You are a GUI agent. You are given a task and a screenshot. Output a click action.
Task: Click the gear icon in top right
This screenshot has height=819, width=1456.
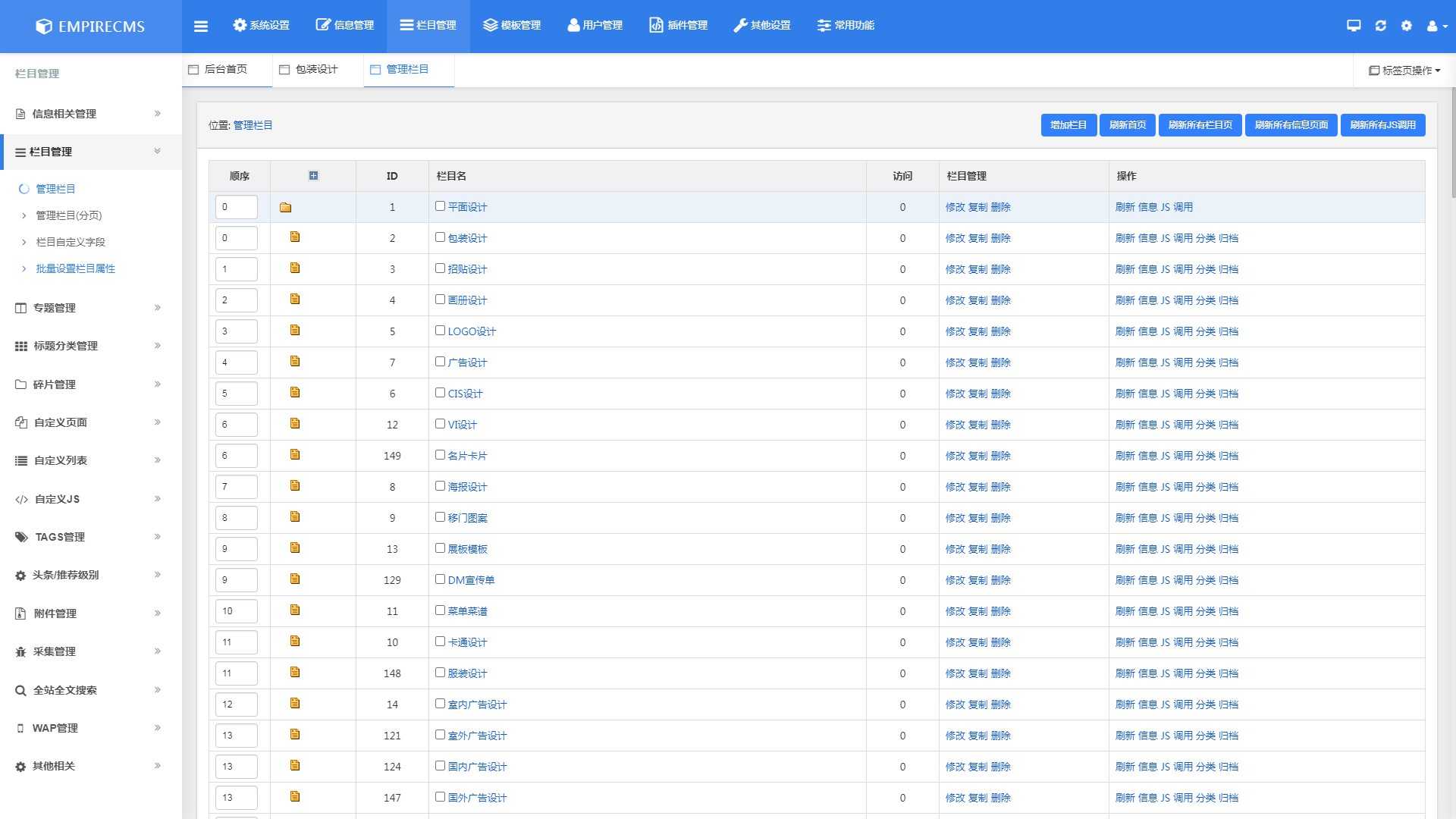point(1407,26)
